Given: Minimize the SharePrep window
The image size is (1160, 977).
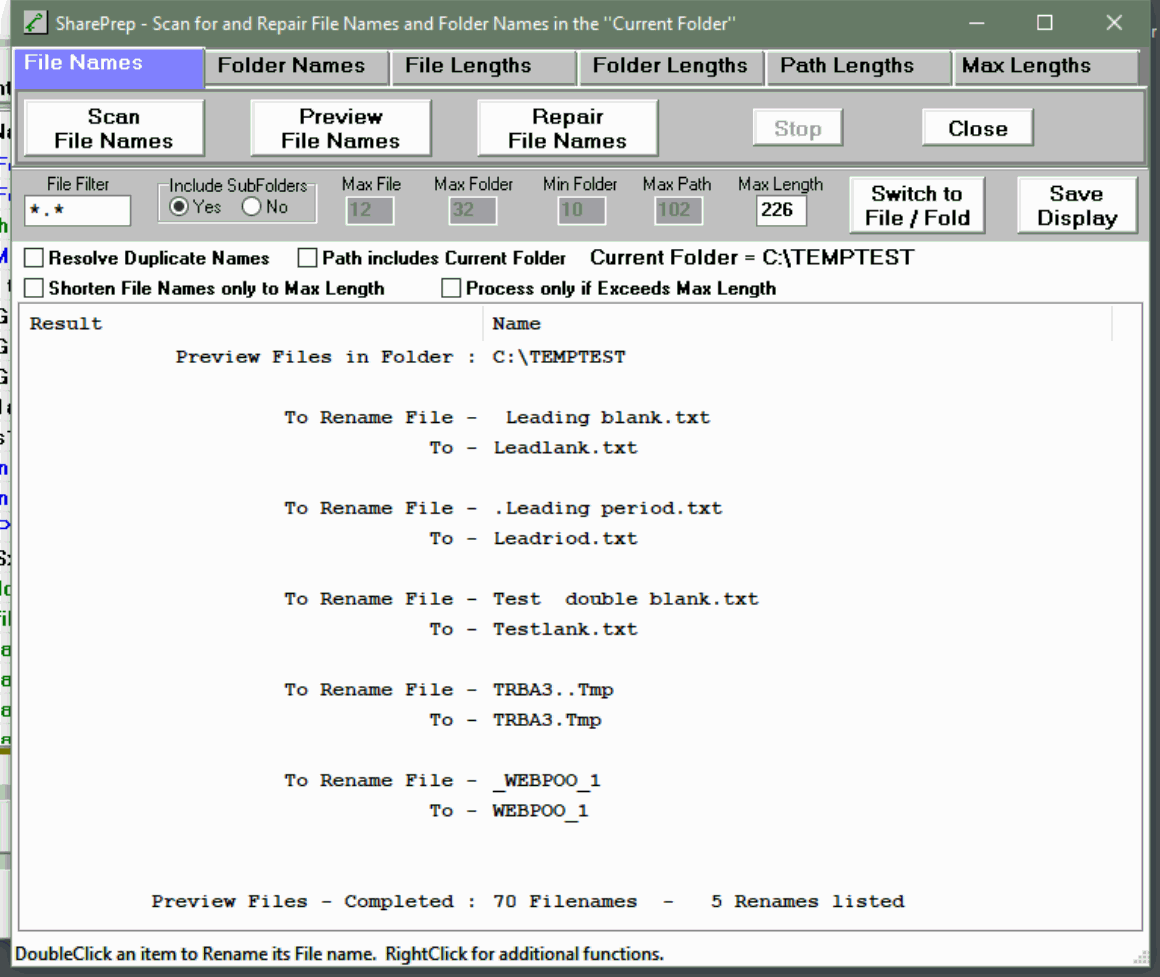Looking at the screenshot, I should 977,23.
